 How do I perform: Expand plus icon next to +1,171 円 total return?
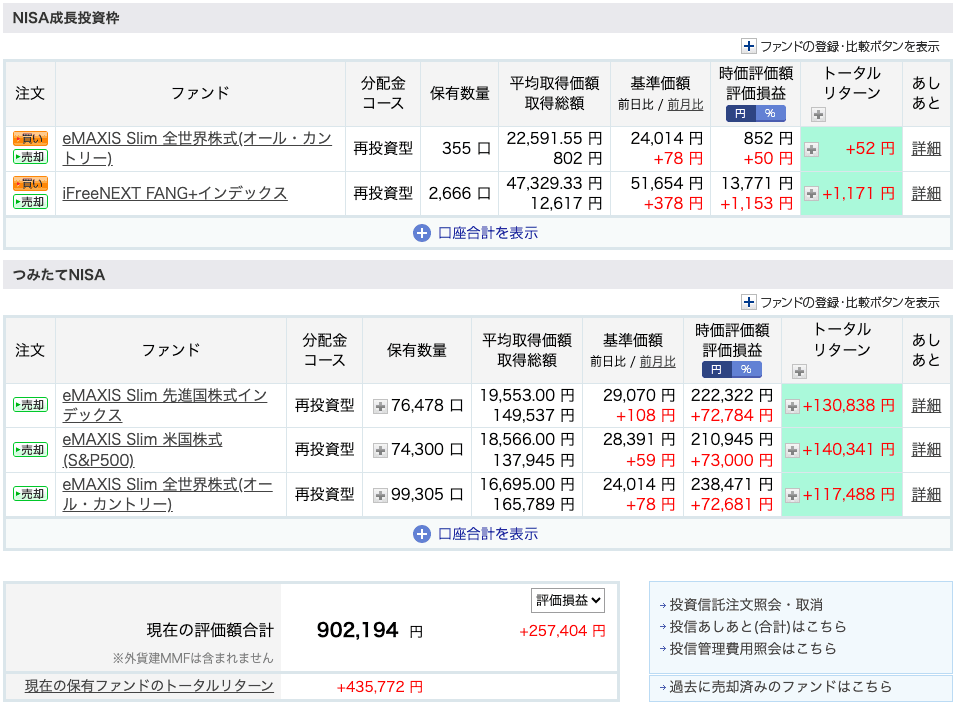[811, 194]
